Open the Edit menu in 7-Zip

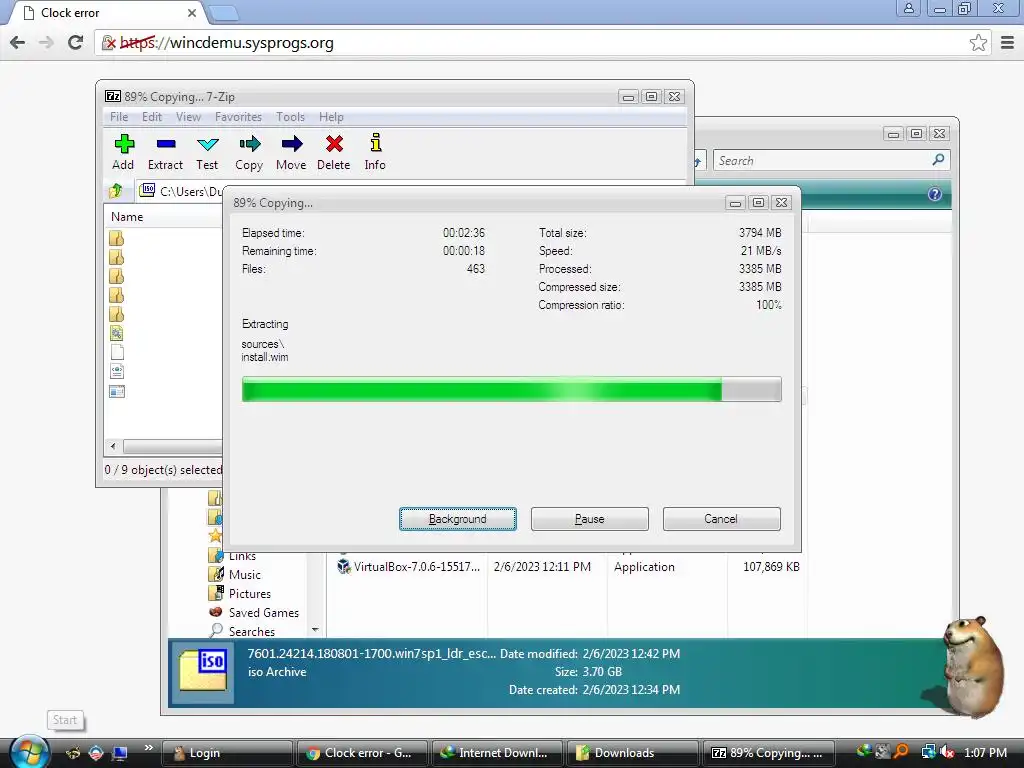[152, 117]
